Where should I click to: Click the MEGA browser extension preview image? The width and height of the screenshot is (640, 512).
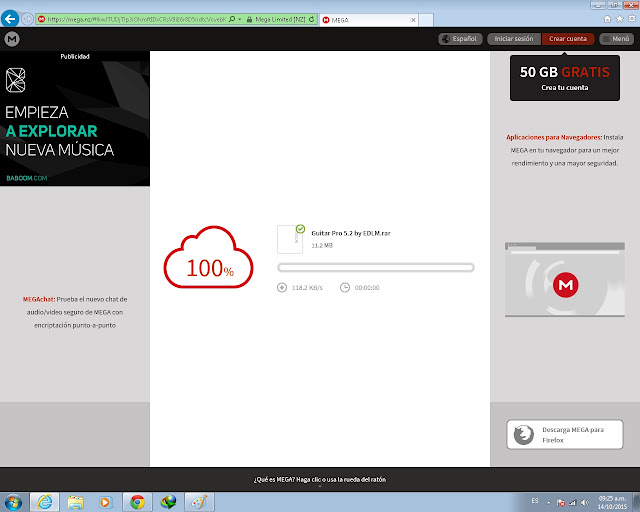[564, 280]
